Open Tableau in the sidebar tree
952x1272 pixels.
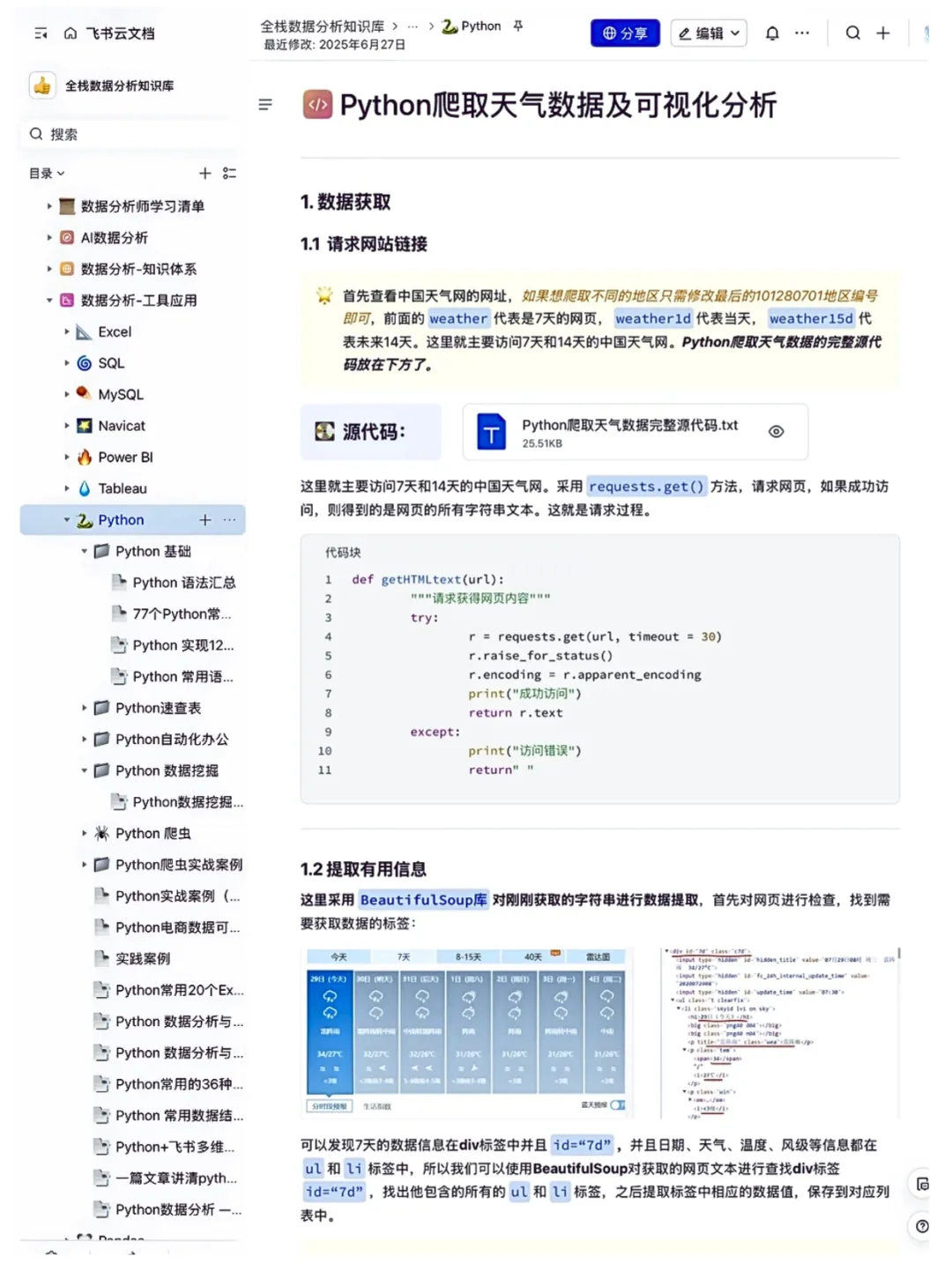[123, 488]
